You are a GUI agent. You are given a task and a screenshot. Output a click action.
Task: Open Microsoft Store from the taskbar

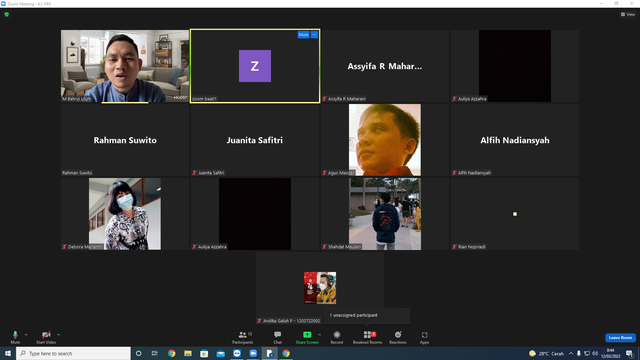point(204,353)
